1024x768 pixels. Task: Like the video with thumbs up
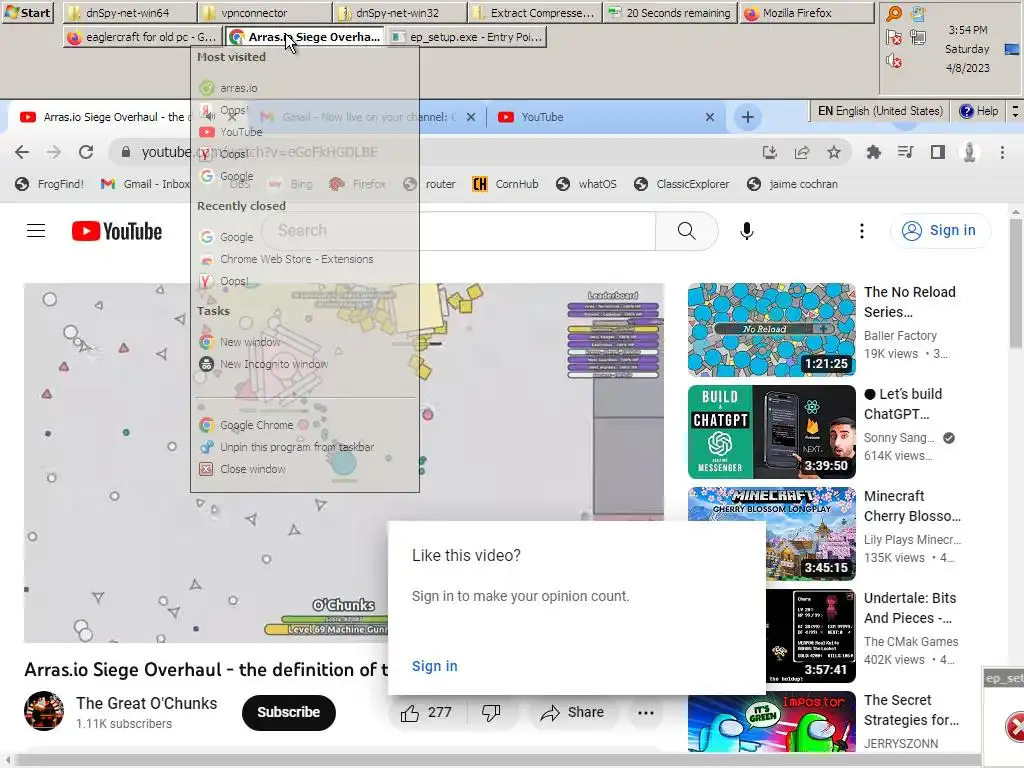426,712
